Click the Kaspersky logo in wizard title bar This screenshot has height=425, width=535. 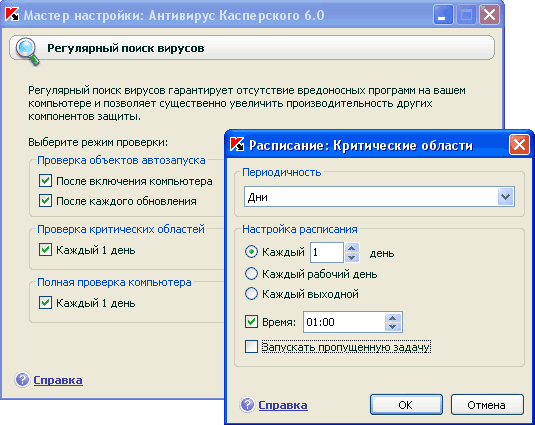12,15
